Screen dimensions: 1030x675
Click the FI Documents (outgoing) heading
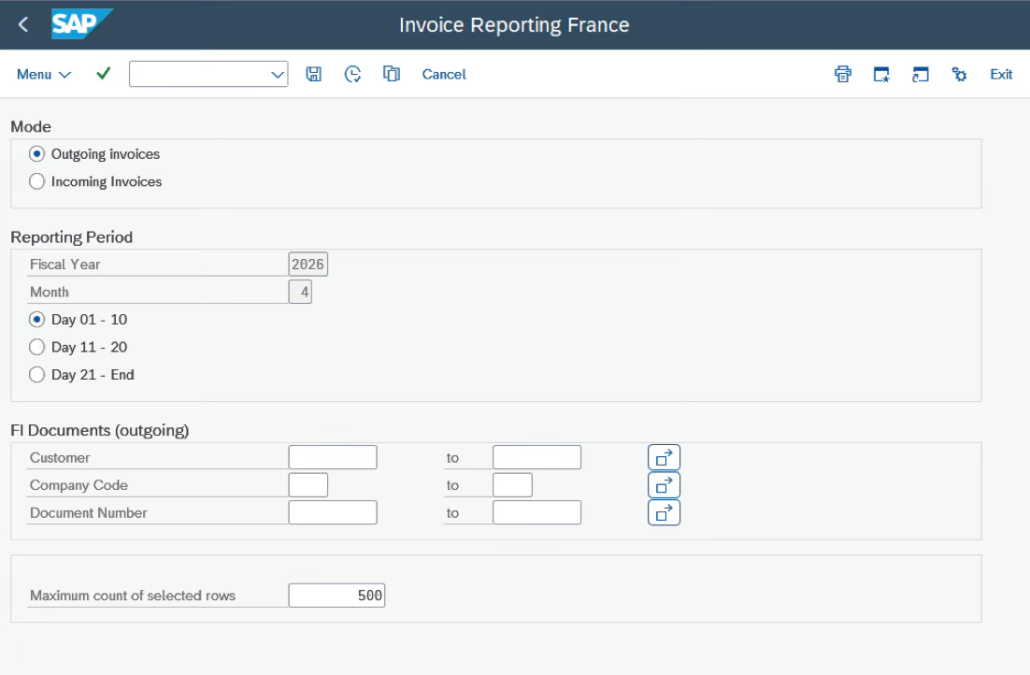click(100, 430)
